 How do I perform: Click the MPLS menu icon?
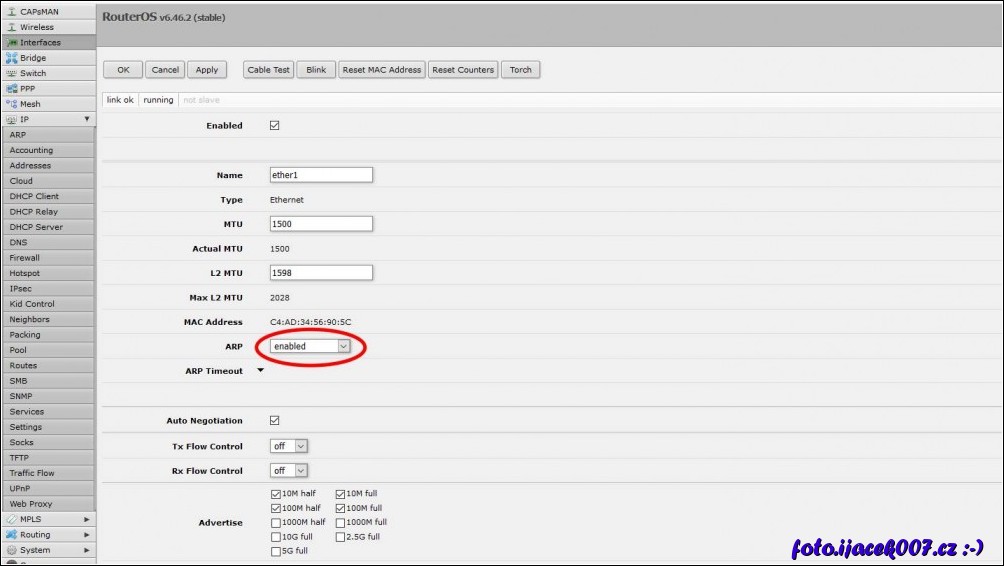coord(12,519)
